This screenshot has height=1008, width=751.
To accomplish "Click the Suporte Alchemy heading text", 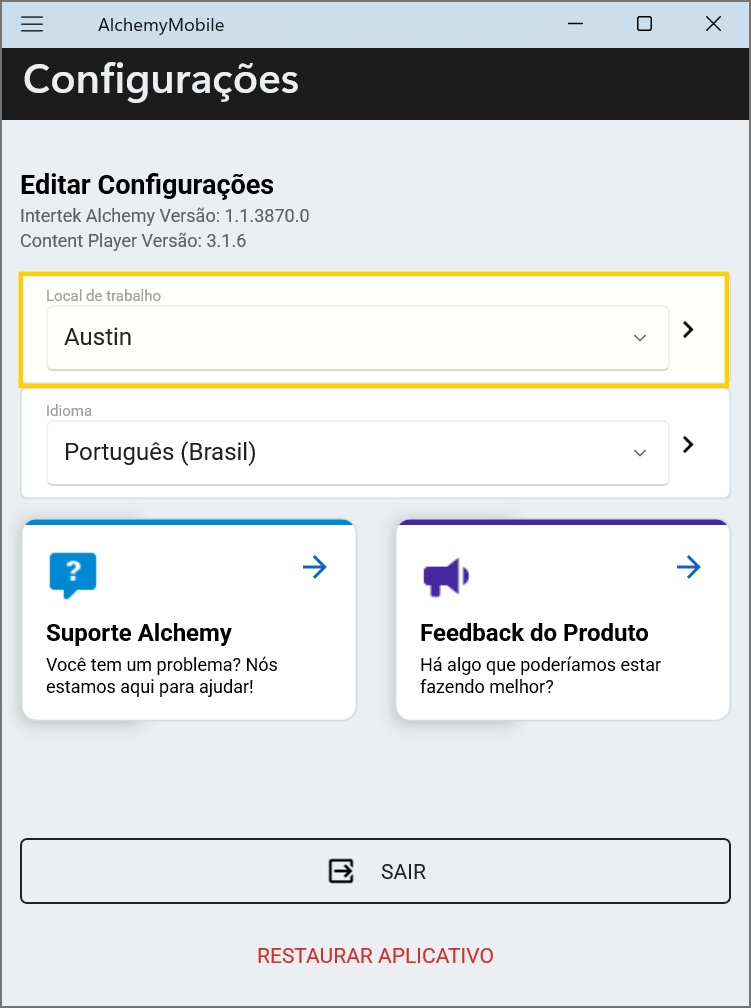I will click(139, 633).
